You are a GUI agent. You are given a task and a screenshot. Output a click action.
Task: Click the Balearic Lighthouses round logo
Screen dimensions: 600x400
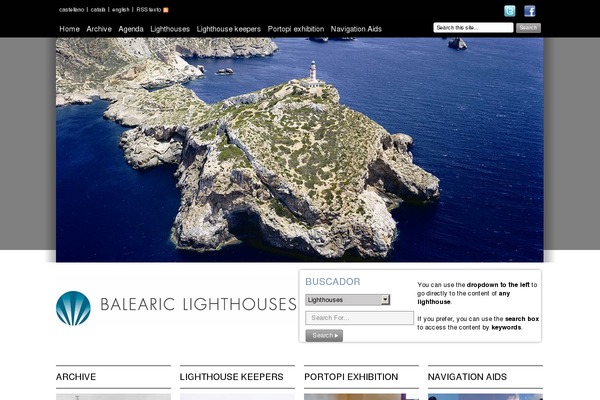coord(73,309)
